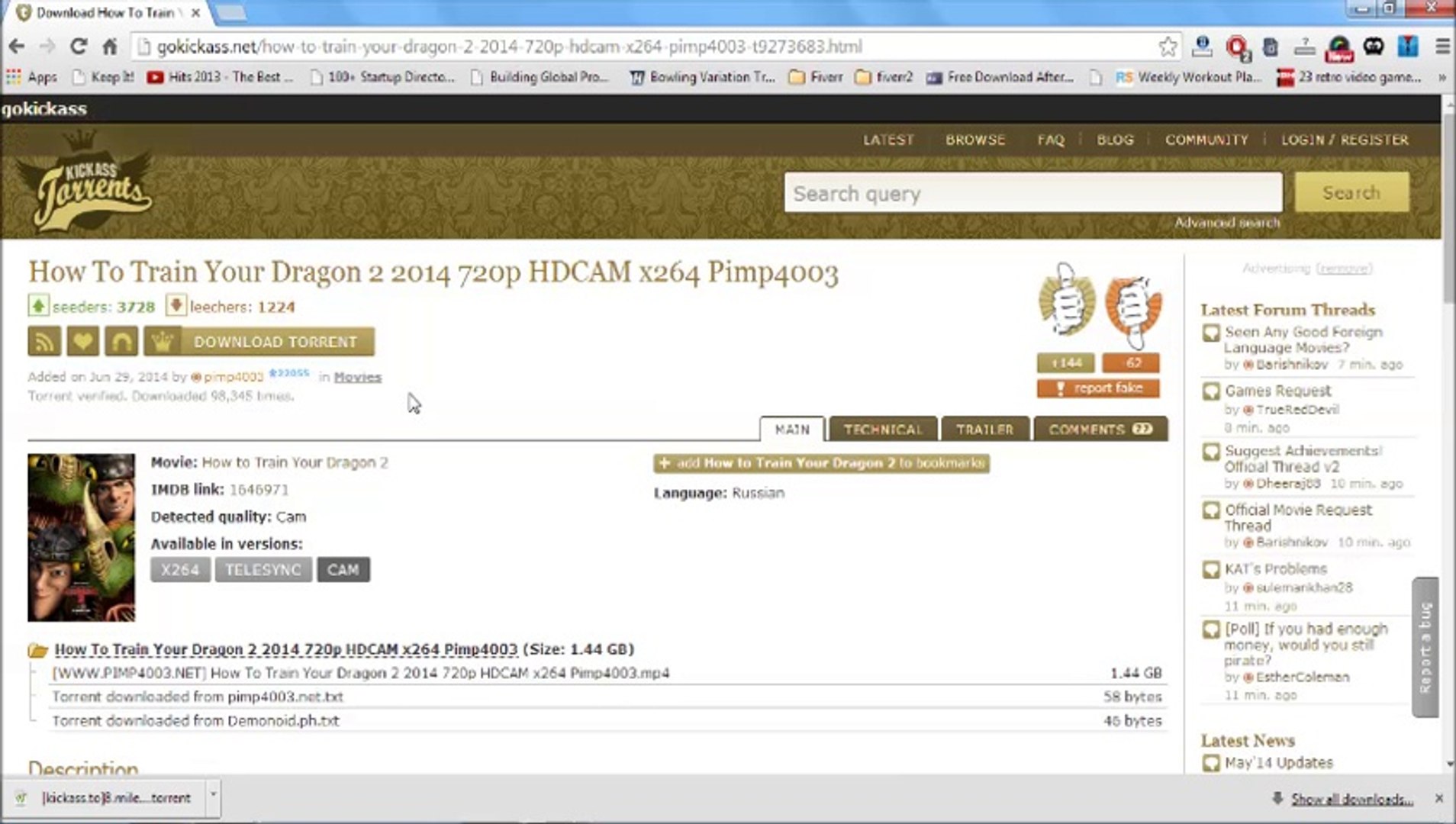Open the gamepad extension icon

coord(1374,47)
